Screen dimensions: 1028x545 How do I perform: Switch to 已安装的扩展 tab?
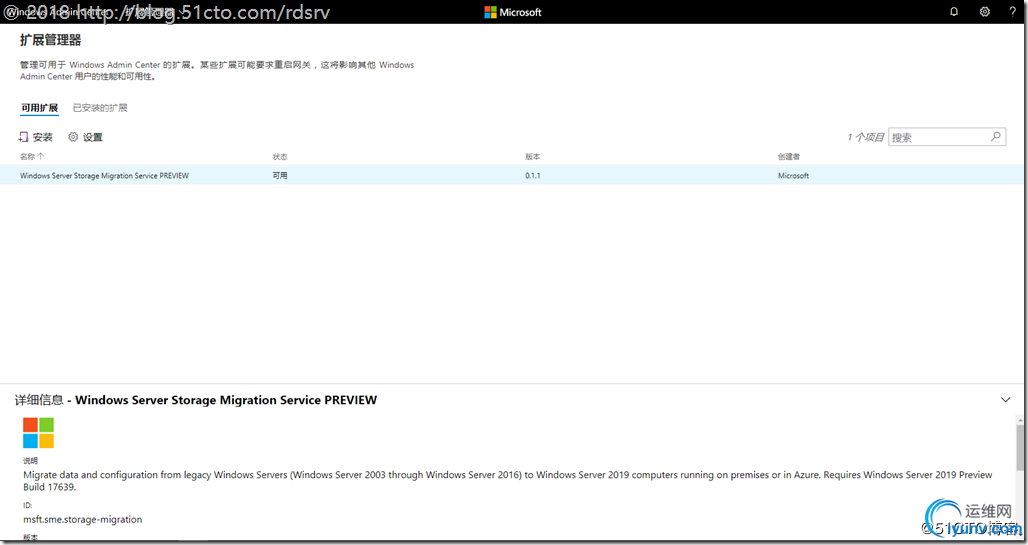(100, 108)
